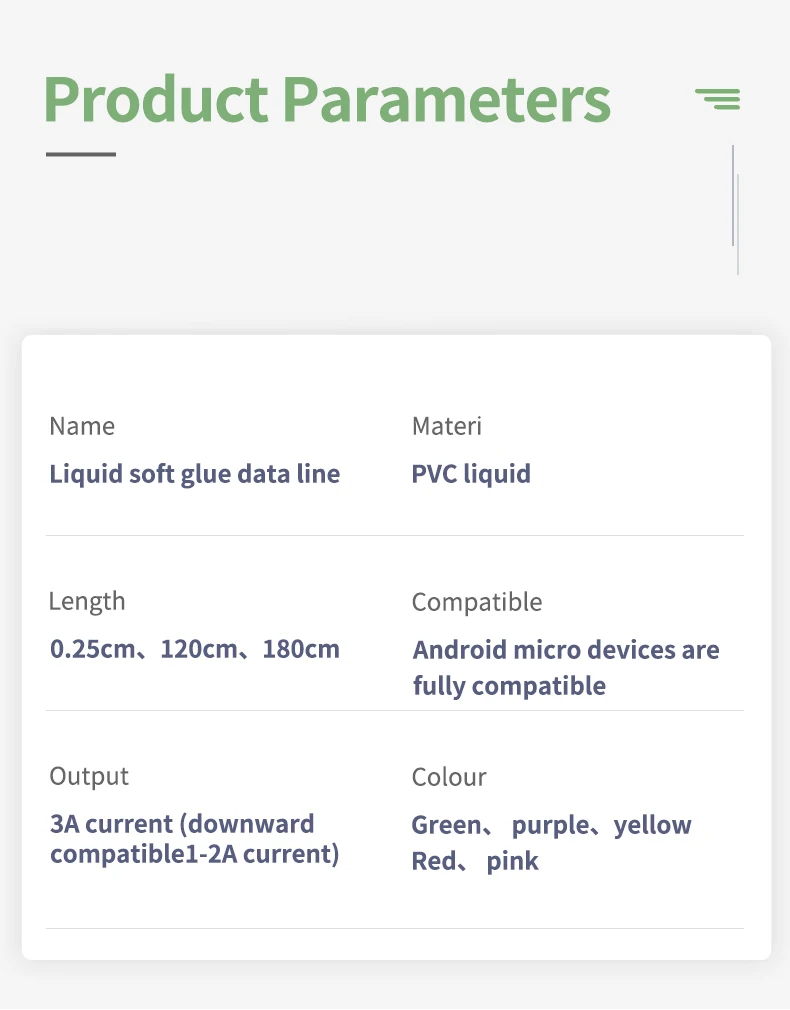The height and width of the screenshot is (1010, 790).
Task: Open the green three-line menu icon
Action: point(718,98)
